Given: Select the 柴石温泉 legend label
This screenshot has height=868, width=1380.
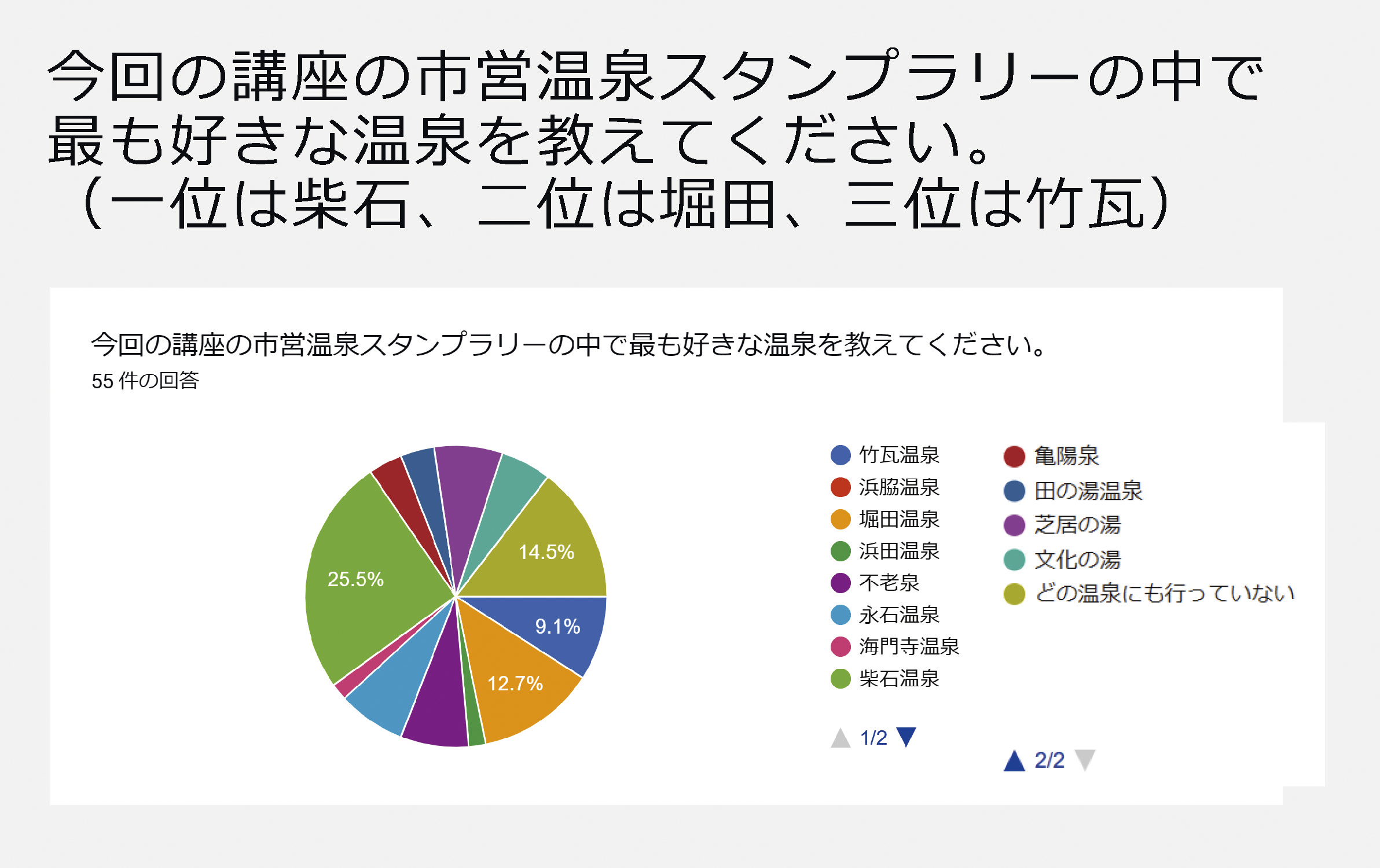Looking at the screenshot, I should [x=899, y=678].
